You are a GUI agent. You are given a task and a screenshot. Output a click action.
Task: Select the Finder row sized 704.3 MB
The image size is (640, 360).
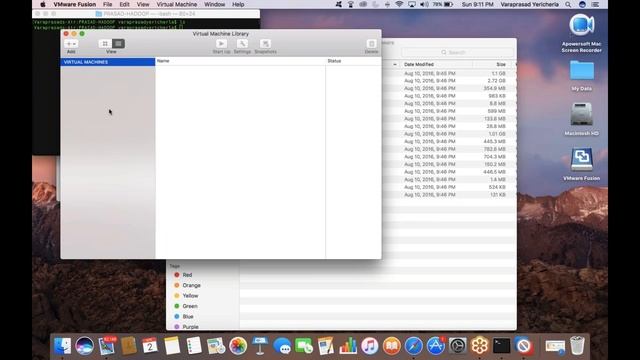[449, 157]
